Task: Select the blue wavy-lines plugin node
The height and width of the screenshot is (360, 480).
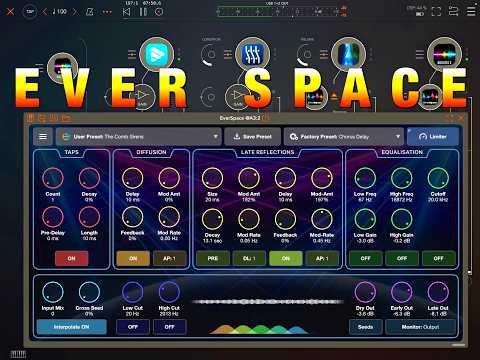Action: click(252, 54)
